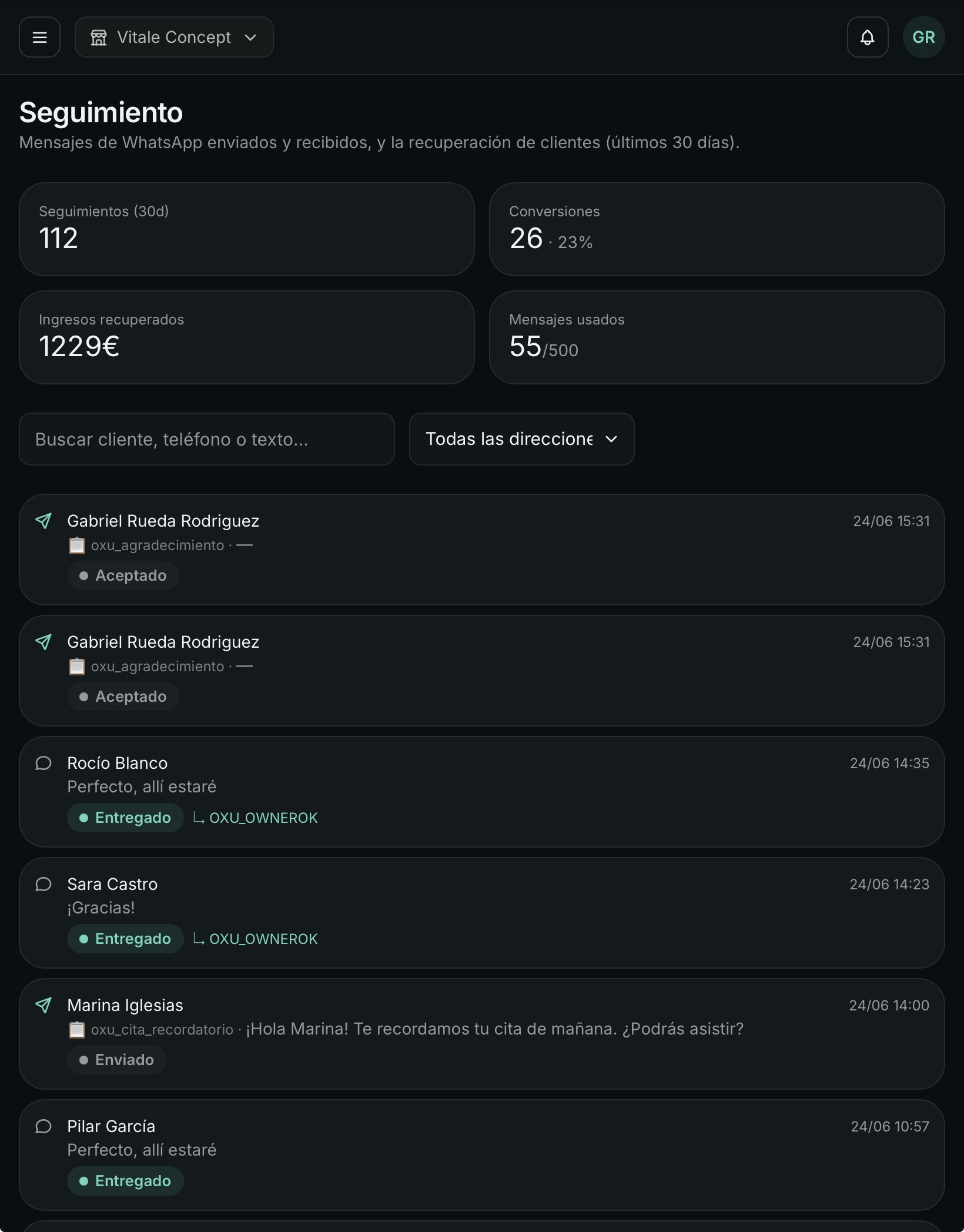Click chat bubble icon next to Sara Castro
This screenshot has width=964, height=1232.
[x=43, y=884]
